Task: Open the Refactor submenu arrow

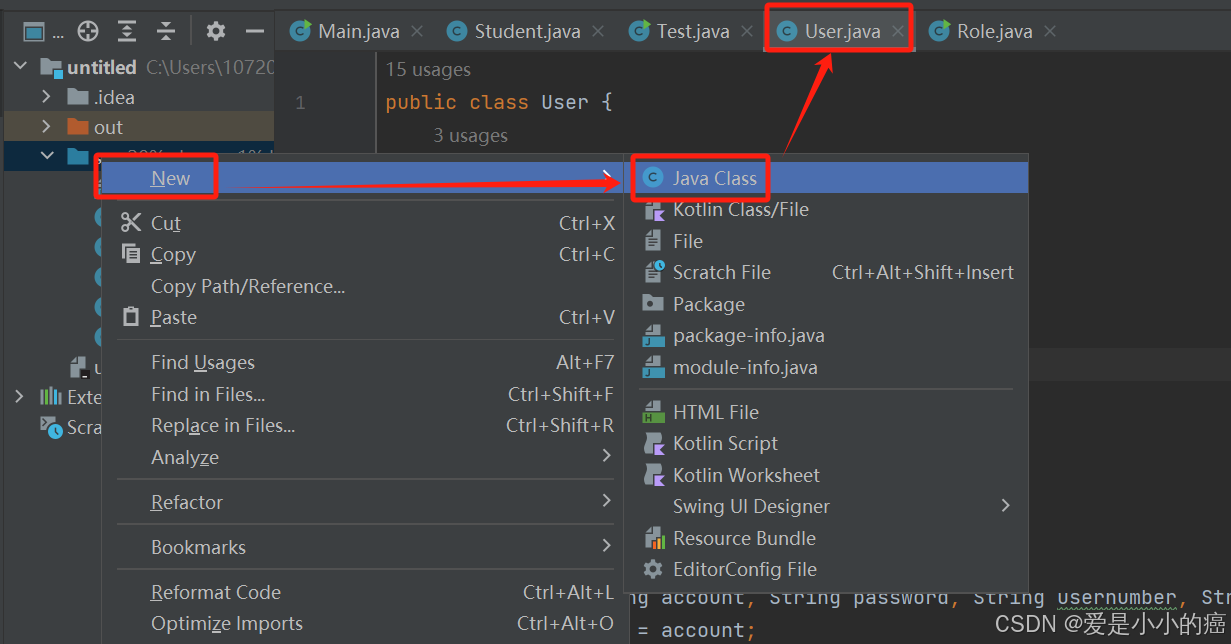Action: point(607,501)
